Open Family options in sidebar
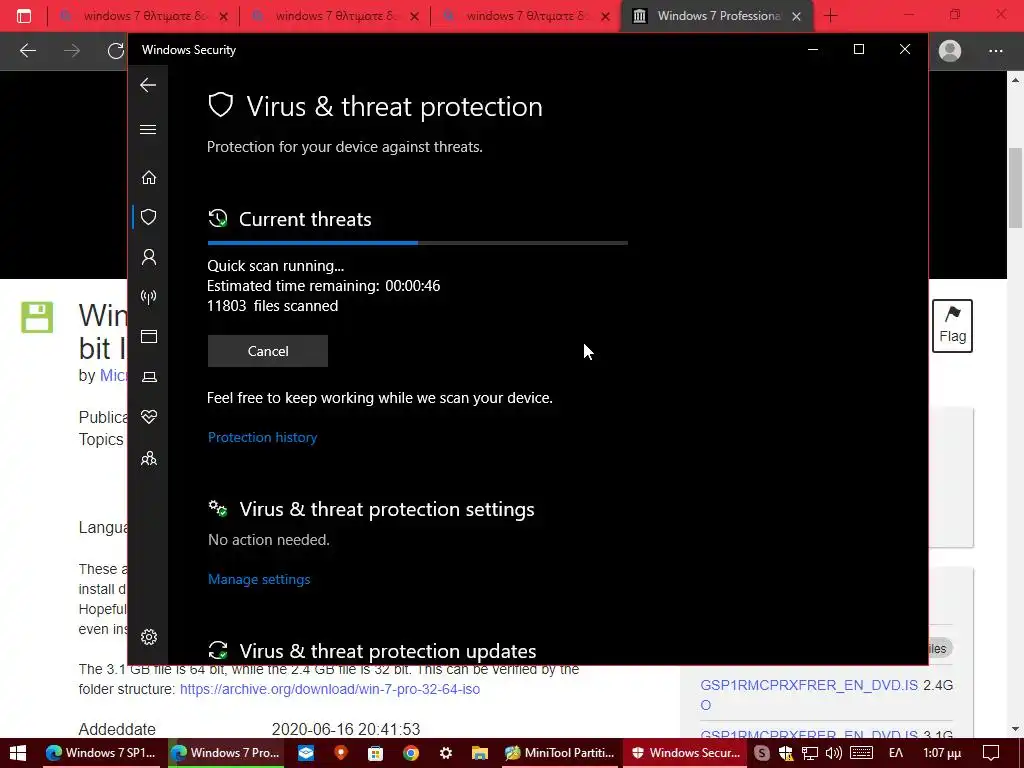This screenshot has height=768, width=1024. (x=149, y=458)
